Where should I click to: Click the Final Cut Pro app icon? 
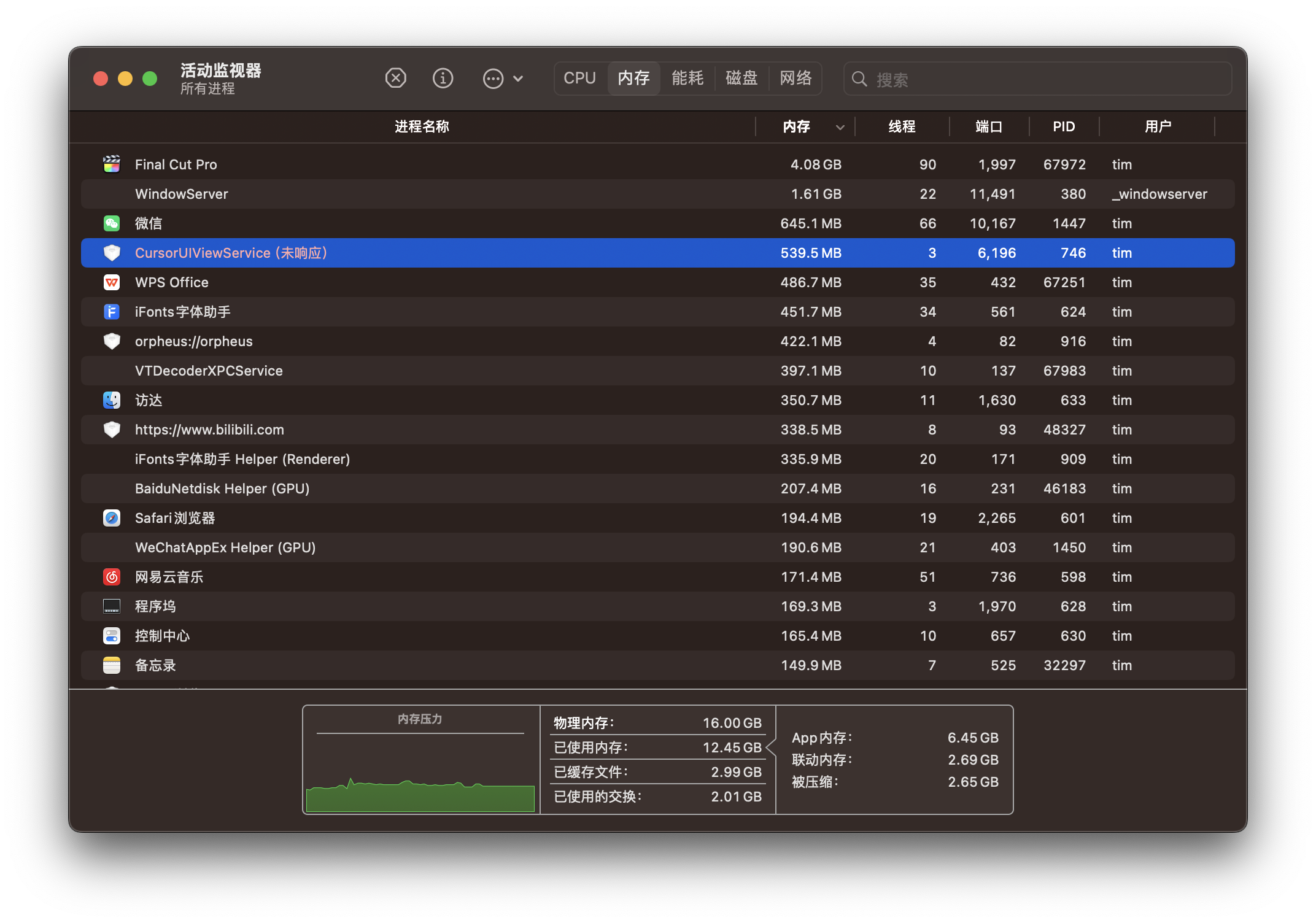(x=112, y=164)
